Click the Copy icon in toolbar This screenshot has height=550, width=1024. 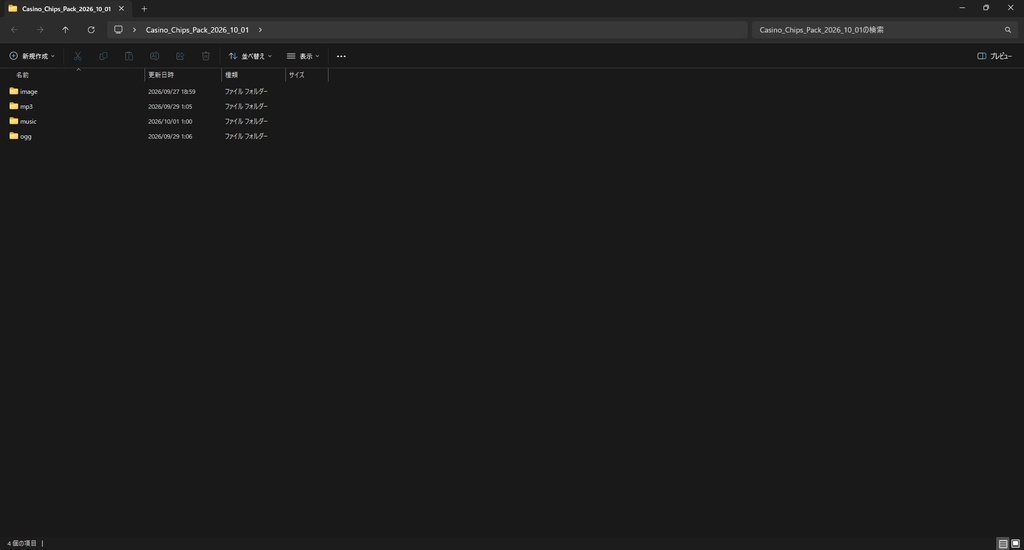(x=103, y=56)
